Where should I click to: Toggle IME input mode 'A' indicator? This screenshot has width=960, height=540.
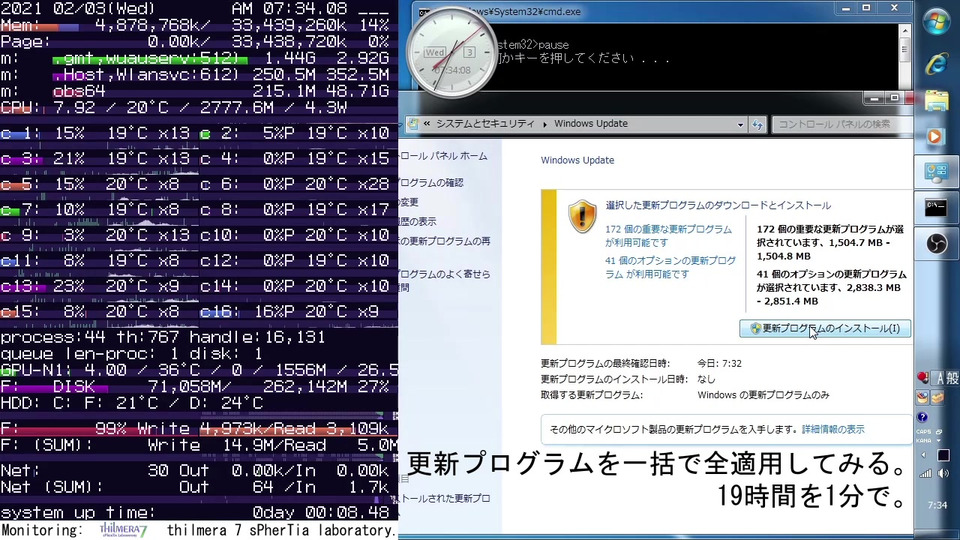pyautogui.click(x=940, y=378)
